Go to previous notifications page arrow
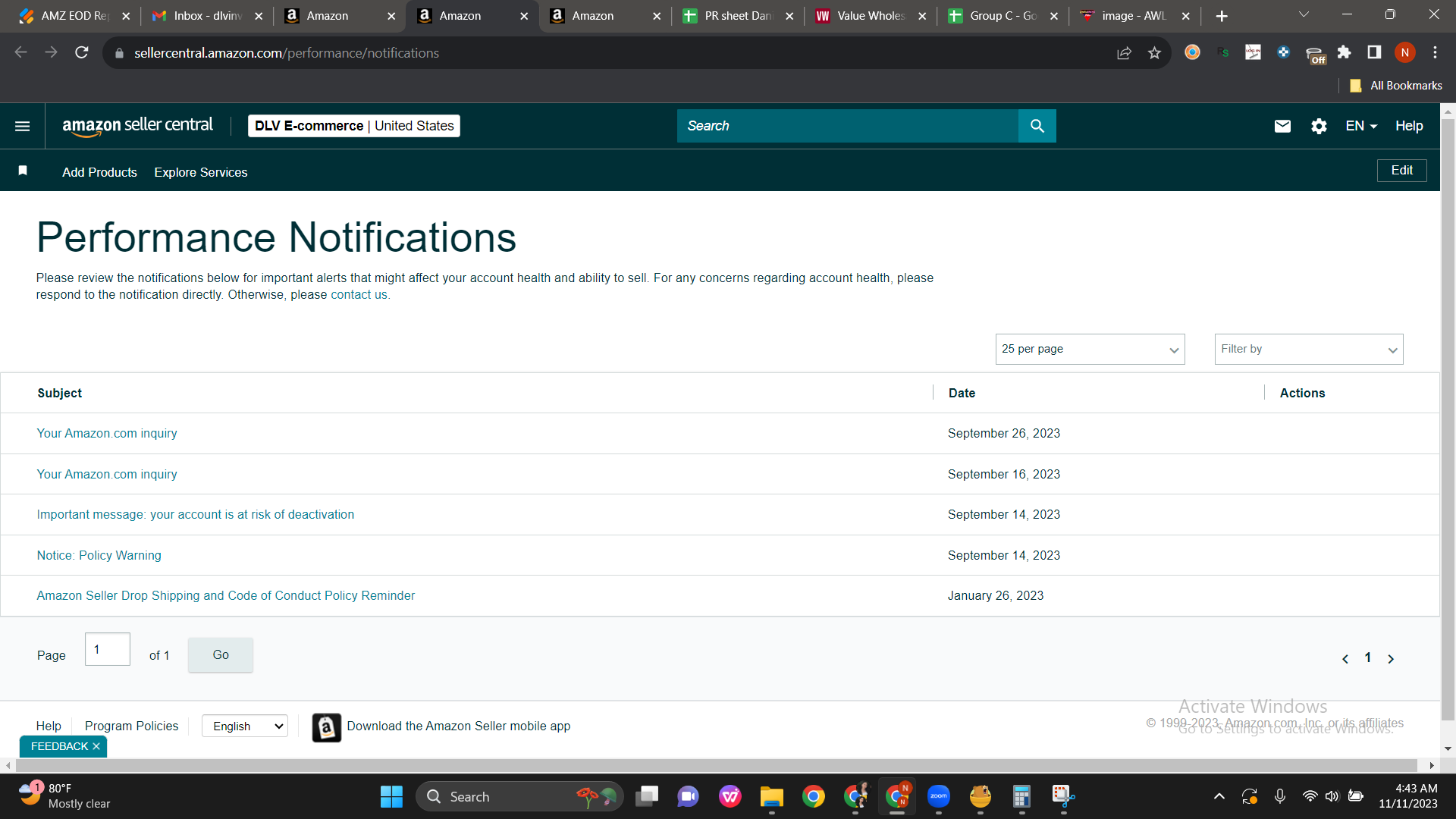 coord(1345,659)
